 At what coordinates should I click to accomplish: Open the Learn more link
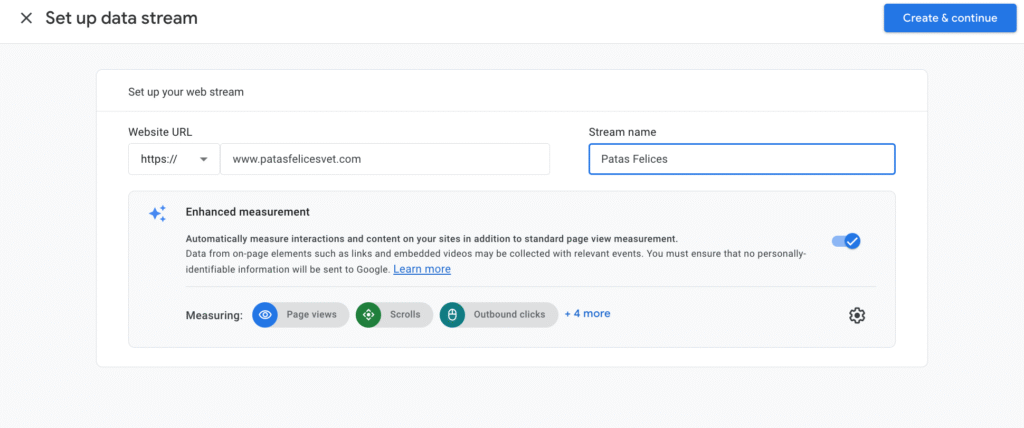click(422, 269)
